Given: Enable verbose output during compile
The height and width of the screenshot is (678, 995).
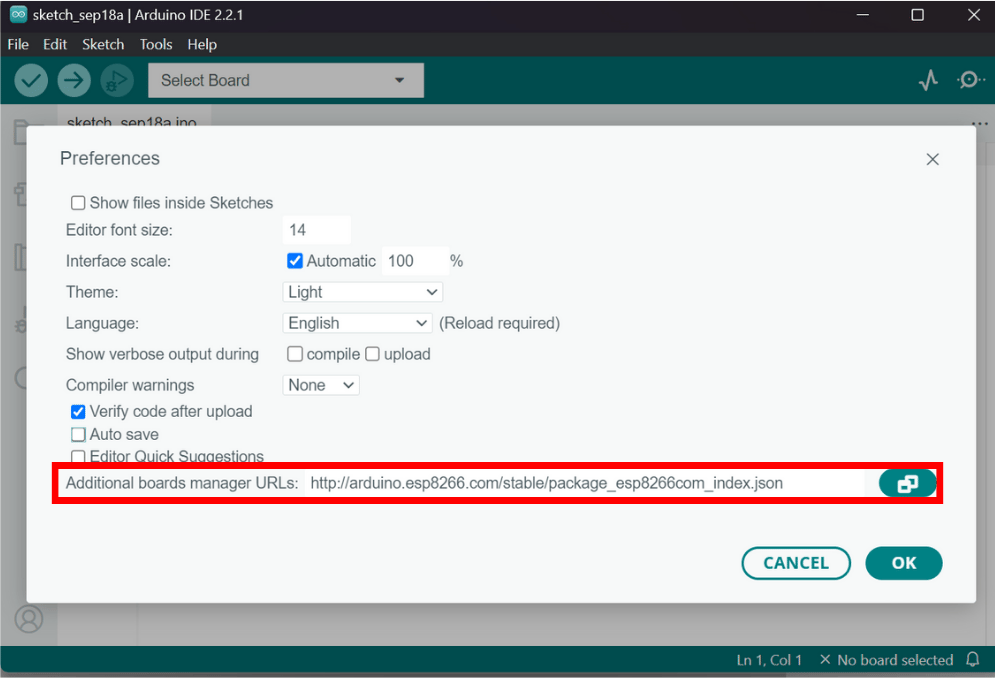Looking at the screenshot, I should (294, 354).
